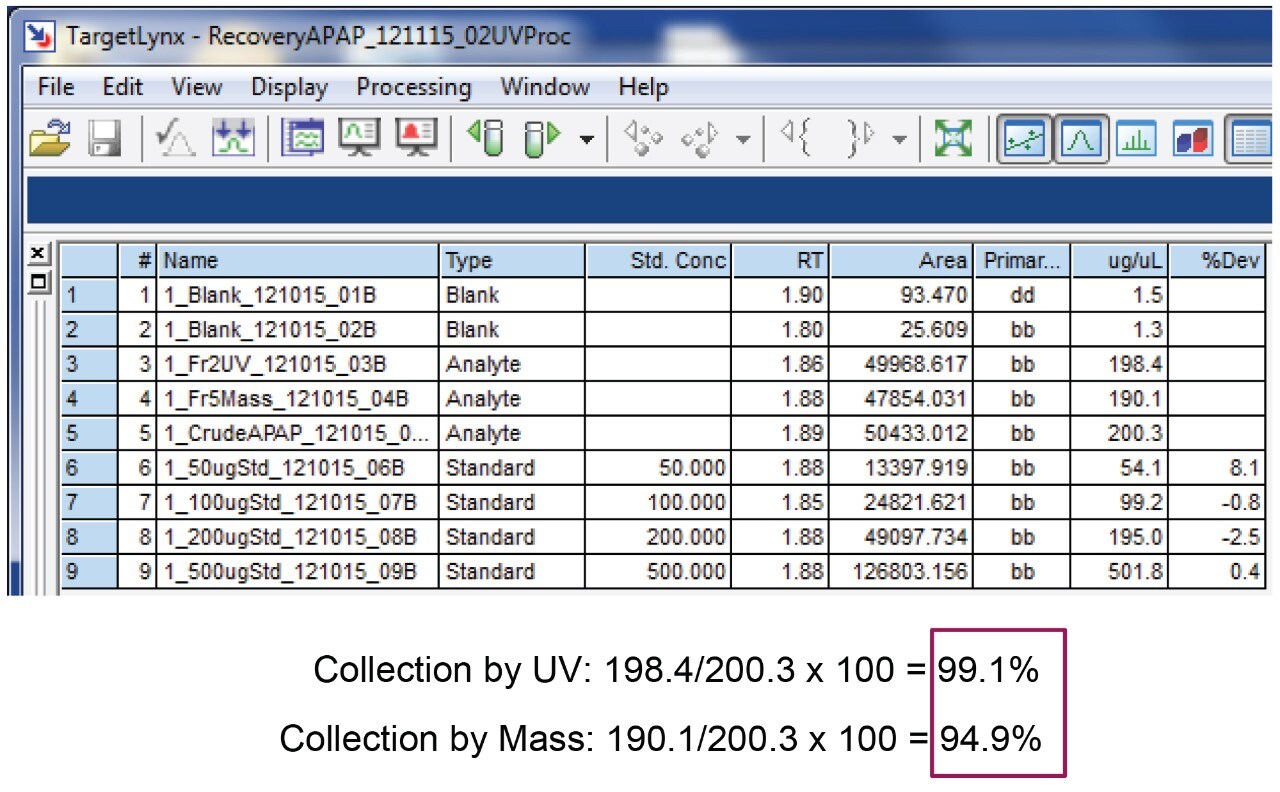Close the panel with small x button
Image resolution: width=1280 pixels, height=792 pixels.
[38, 253]
